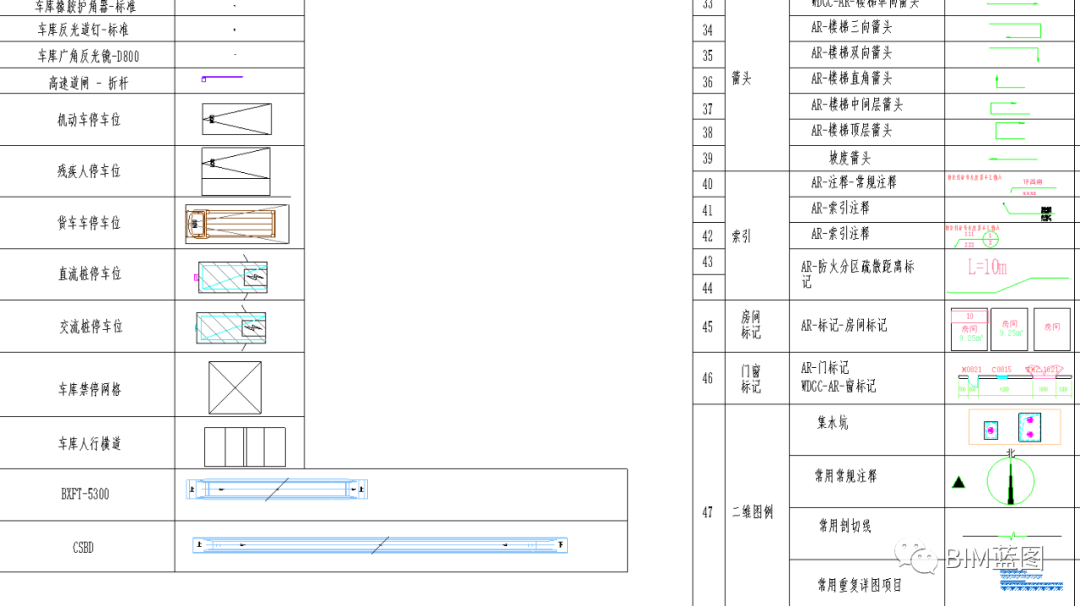Click the 货车停车位 label
The height and width of the screenshot is (606, 1080).
point(89,222)
